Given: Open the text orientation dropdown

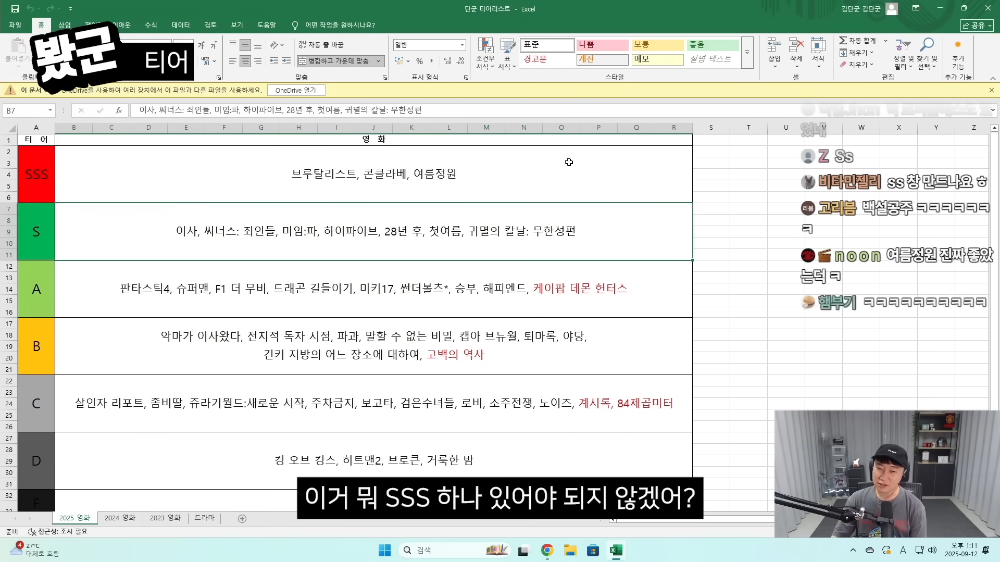Looking at the screenshot, I should [x=276, y=45].
